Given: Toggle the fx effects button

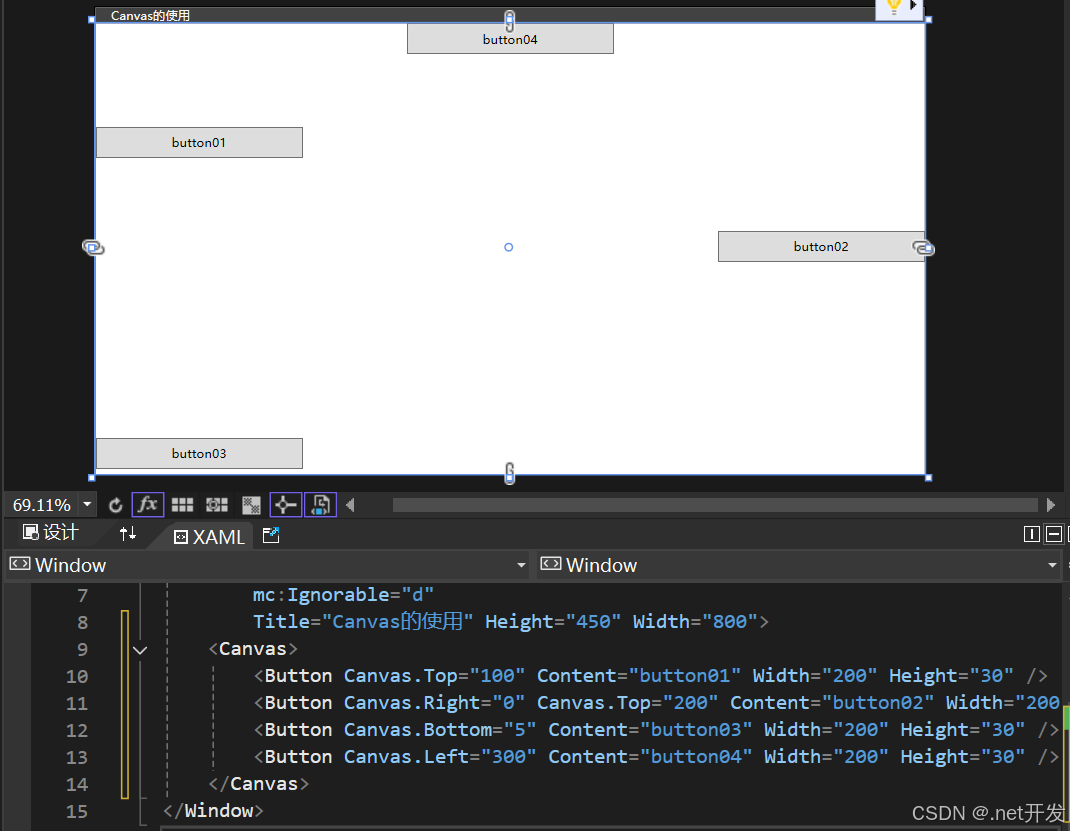Looking at the screenshot, I should [147, 505].
